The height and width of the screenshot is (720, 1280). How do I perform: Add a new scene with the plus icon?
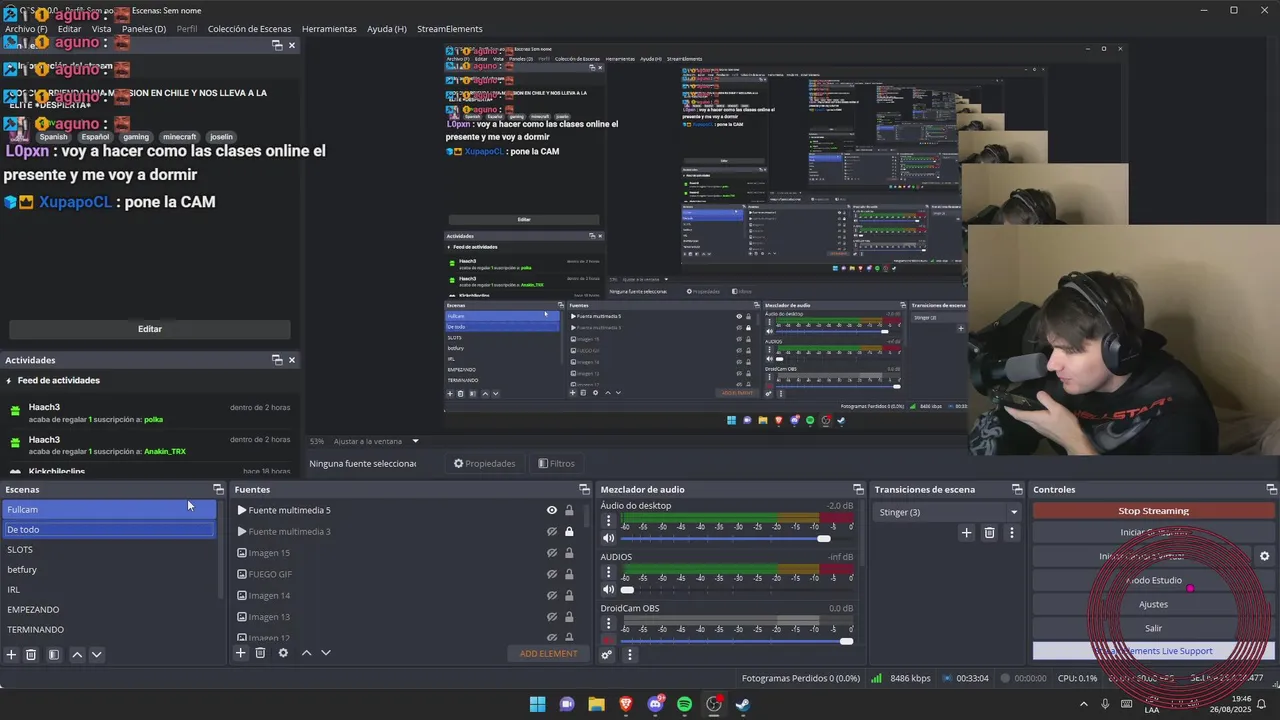(x=12, y=654)
